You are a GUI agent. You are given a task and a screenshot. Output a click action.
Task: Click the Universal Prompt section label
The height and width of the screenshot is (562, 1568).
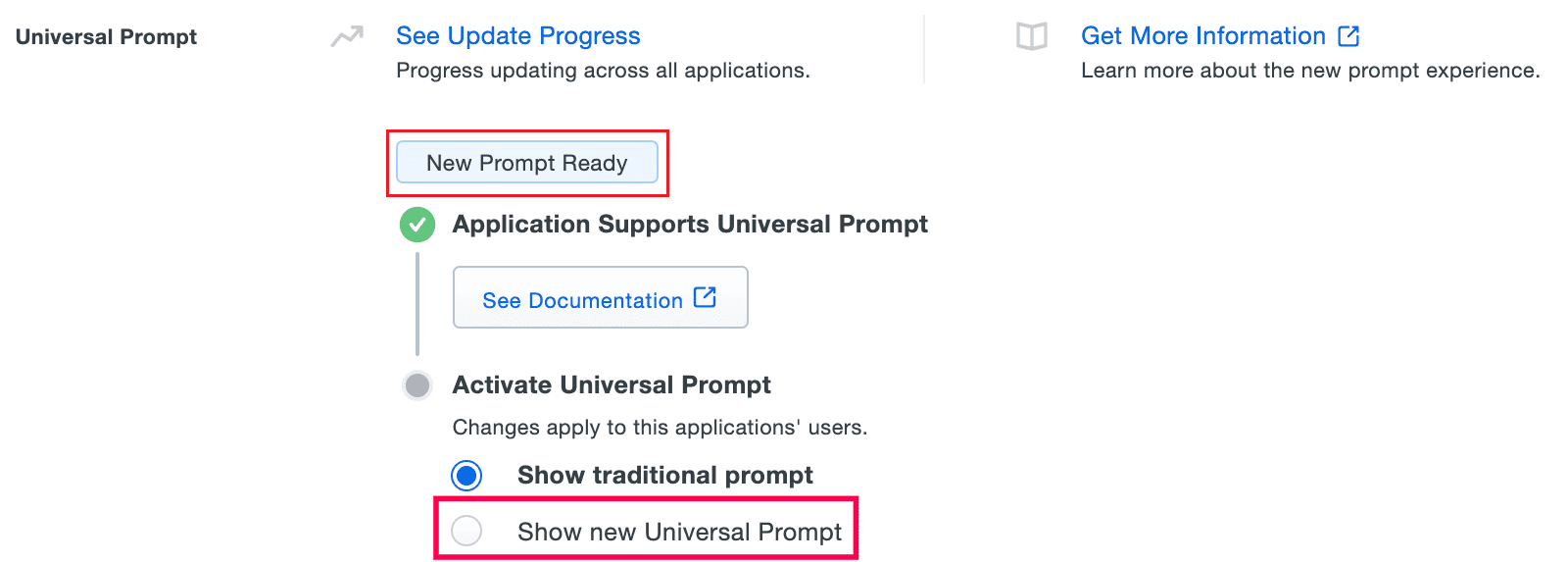click(106, 37)
